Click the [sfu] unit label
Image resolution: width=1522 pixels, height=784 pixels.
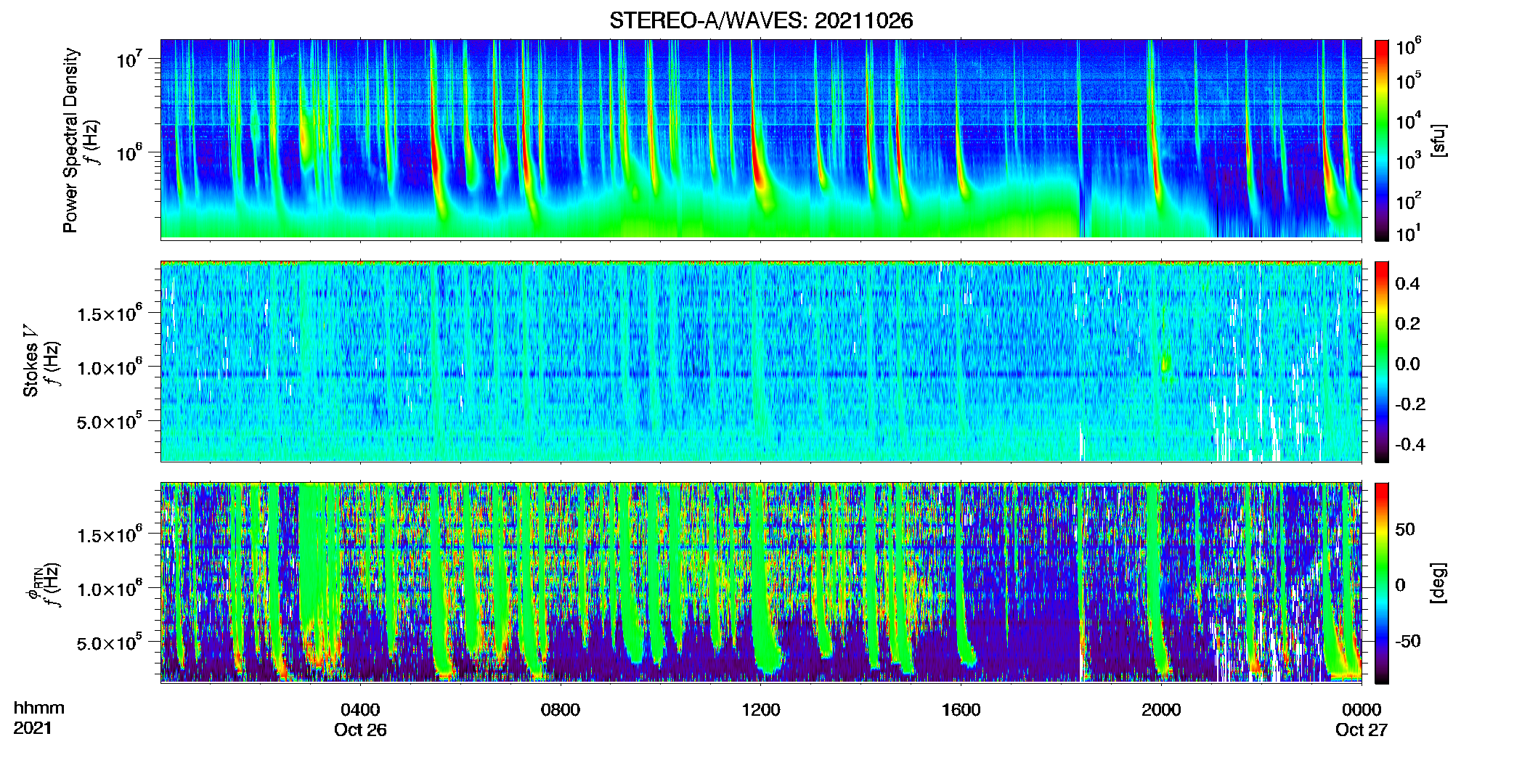click(1438, 140)
